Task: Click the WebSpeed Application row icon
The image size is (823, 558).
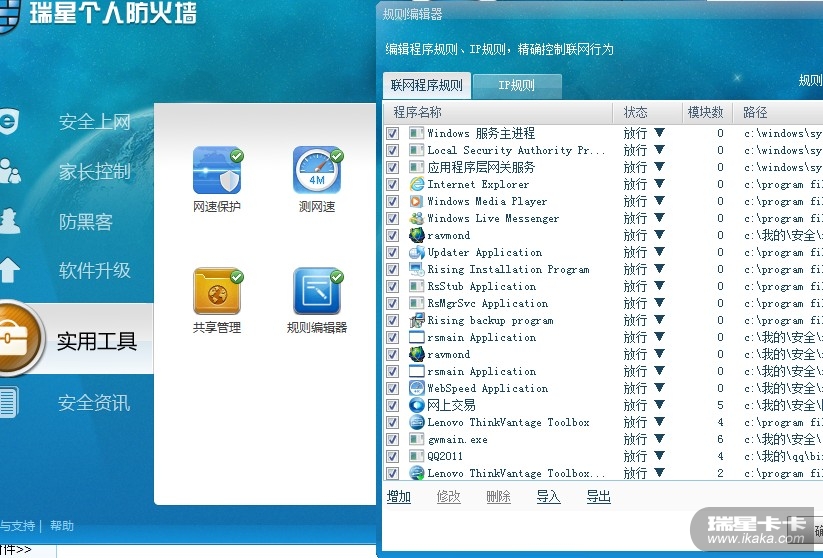Action: (417, 388)
